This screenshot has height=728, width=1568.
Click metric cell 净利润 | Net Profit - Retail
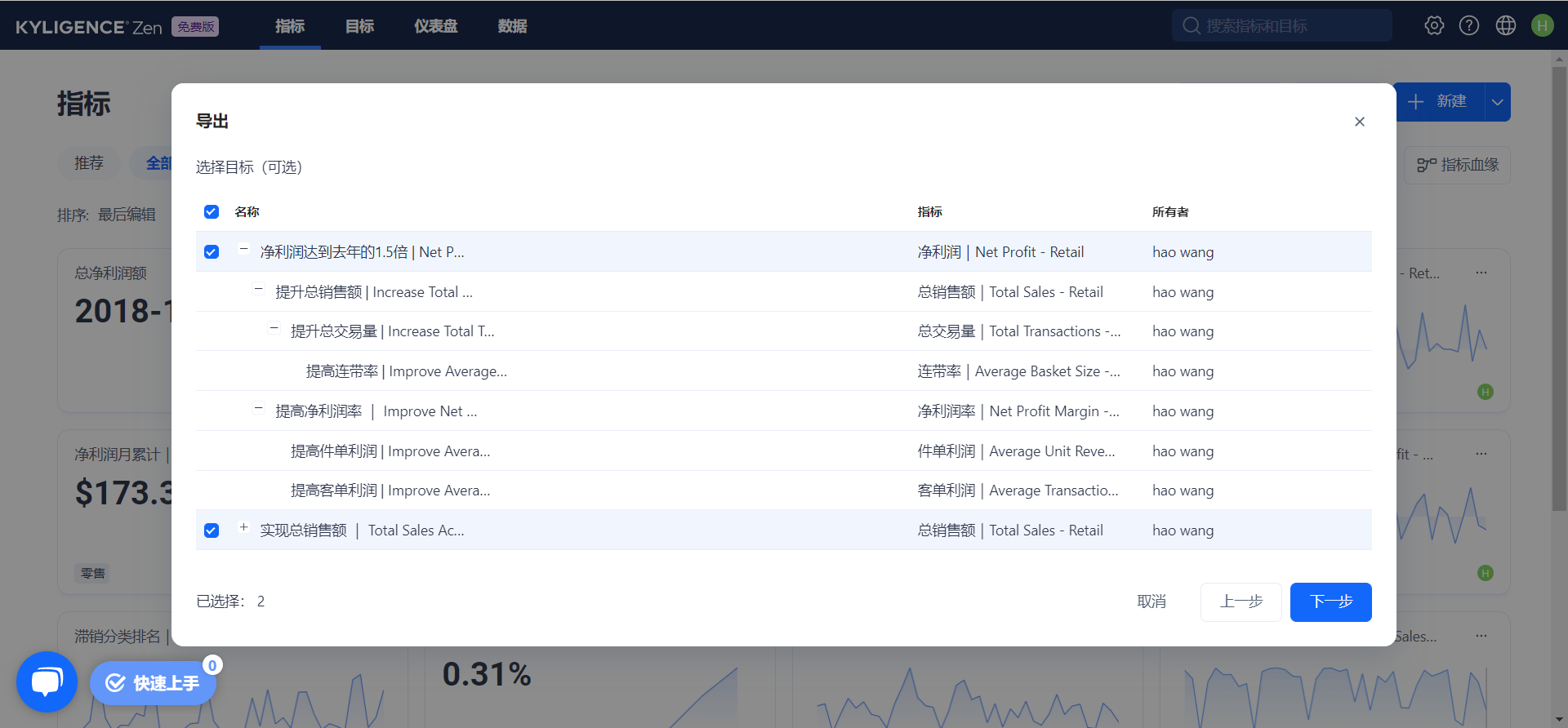point(1000,252)
